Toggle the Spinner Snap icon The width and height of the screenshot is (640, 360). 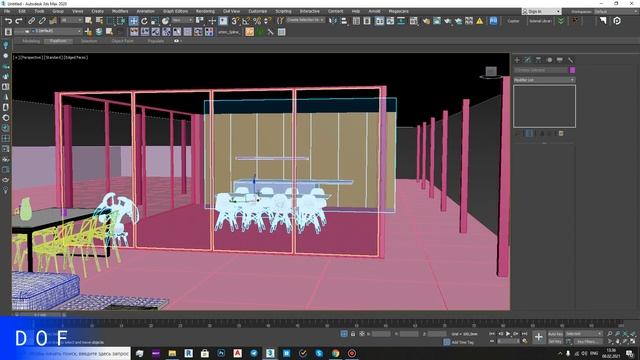click(x=267, y=21)
